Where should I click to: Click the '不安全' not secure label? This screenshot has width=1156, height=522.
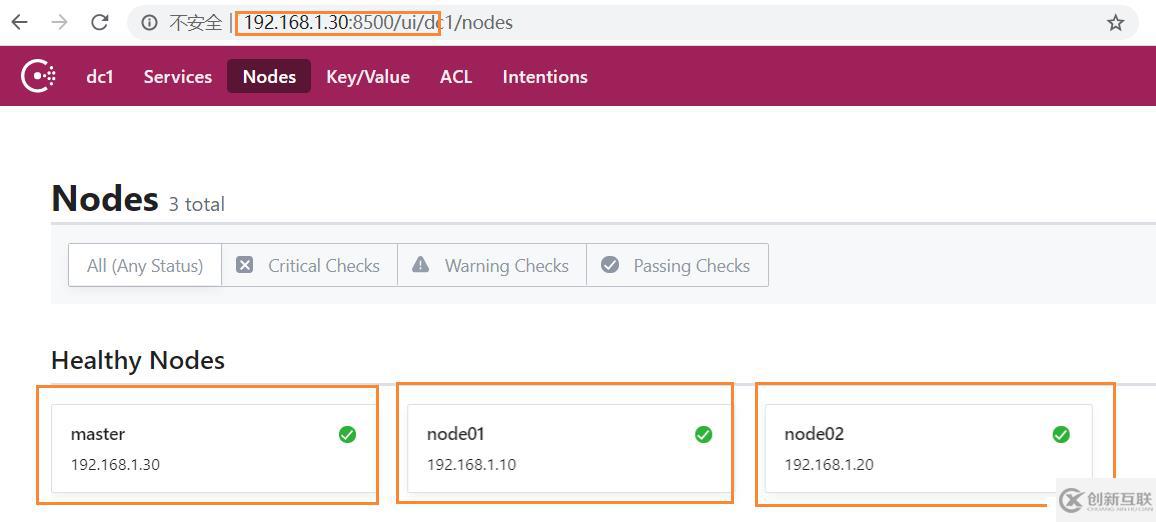point(195,23)
